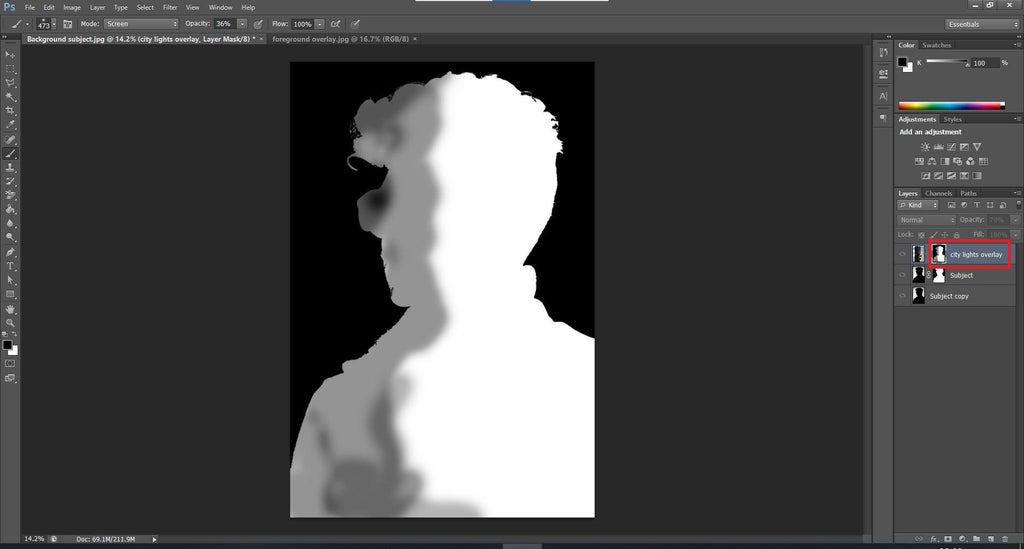Toggle visibility of the Subject layer

[903, 275]
